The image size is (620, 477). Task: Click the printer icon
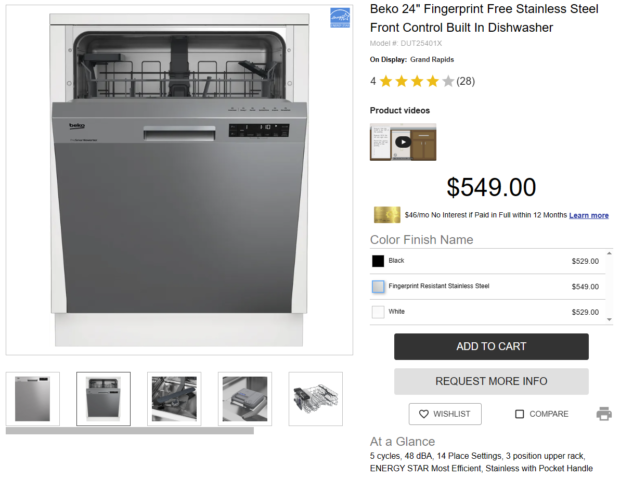[x=604, y=414]
